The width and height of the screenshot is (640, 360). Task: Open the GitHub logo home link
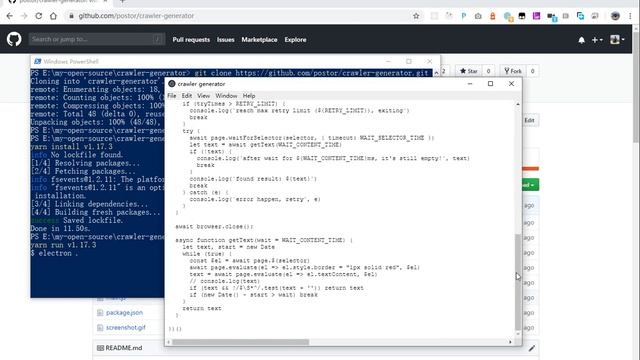[x=14, y=39]
